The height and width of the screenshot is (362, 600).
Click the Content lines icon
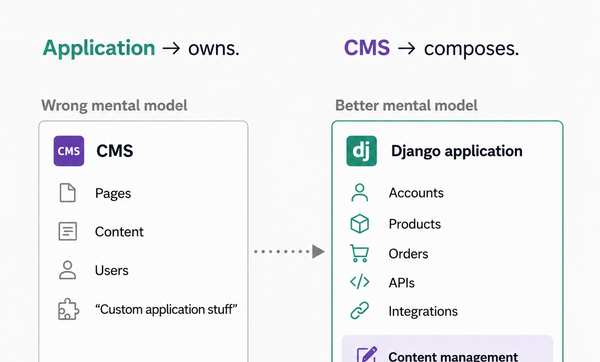[68, 231]
